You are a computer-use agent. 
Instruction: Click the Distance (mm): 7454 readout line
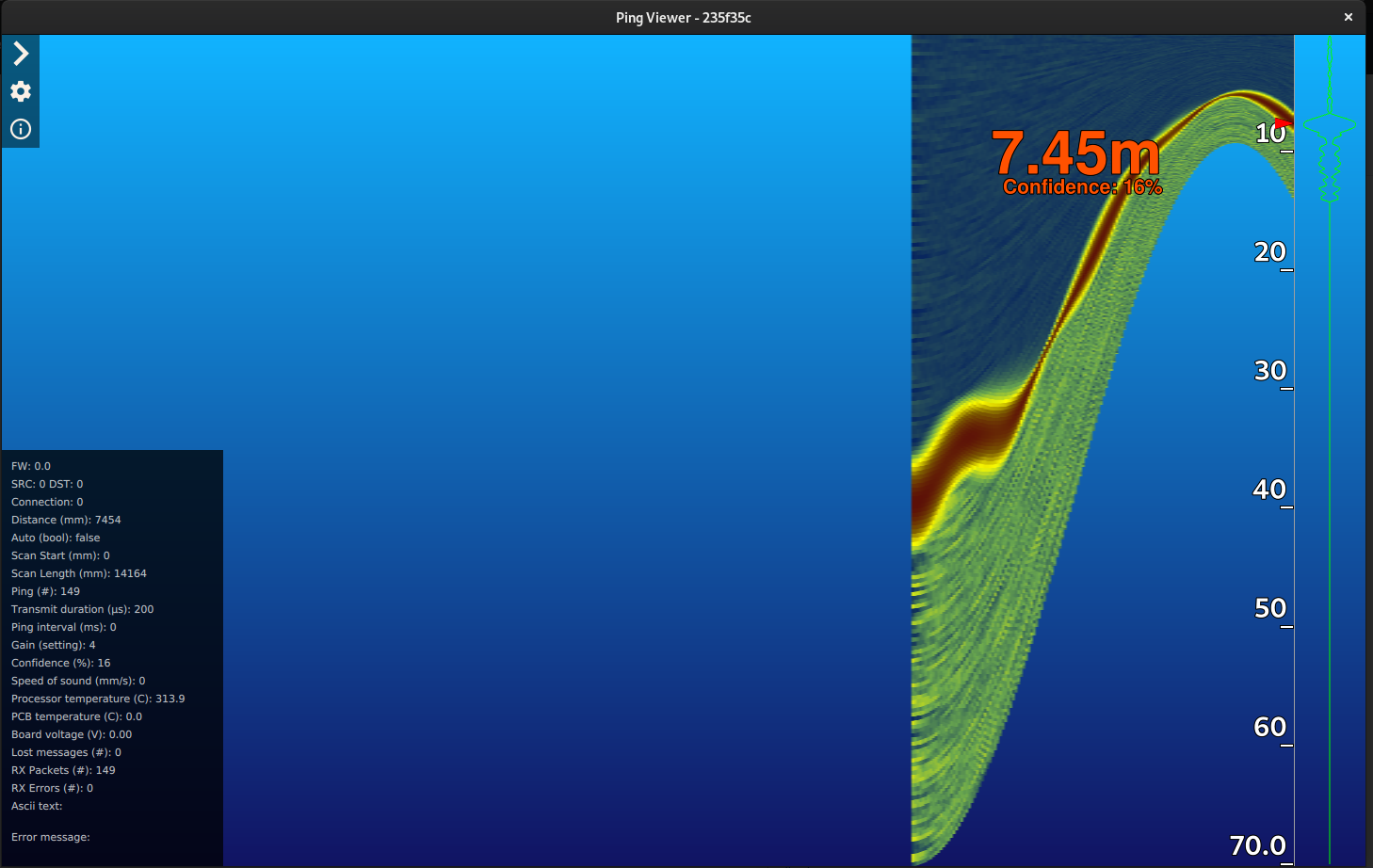(66, 519)
